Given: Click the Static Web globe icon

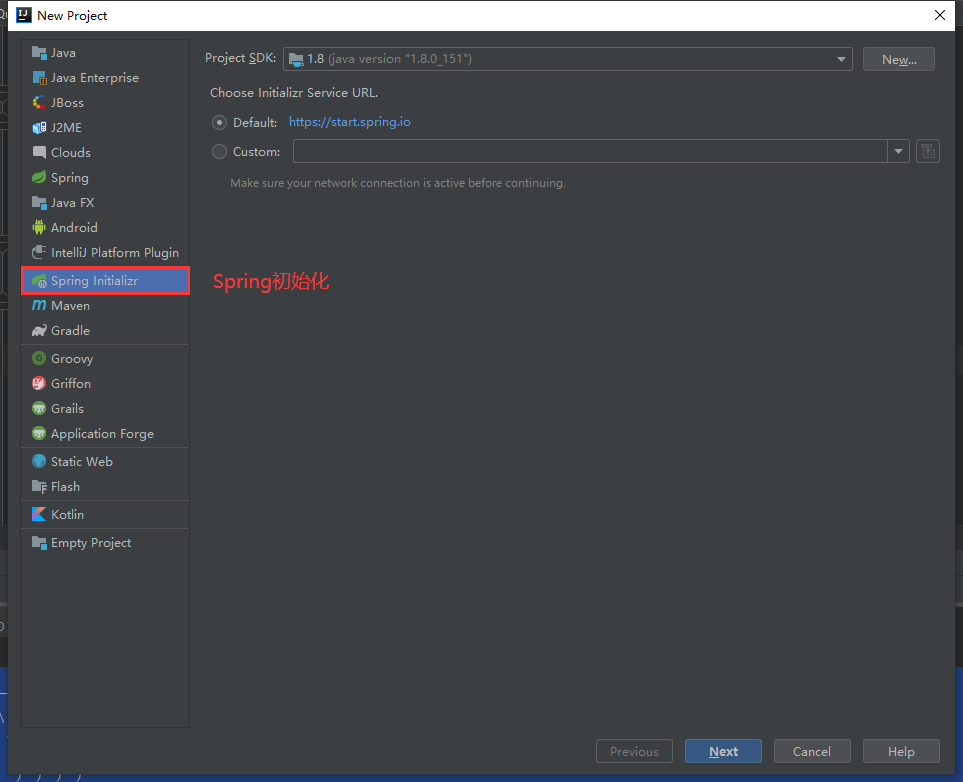Looking at the screenshot, I should (x=39, y=461).
